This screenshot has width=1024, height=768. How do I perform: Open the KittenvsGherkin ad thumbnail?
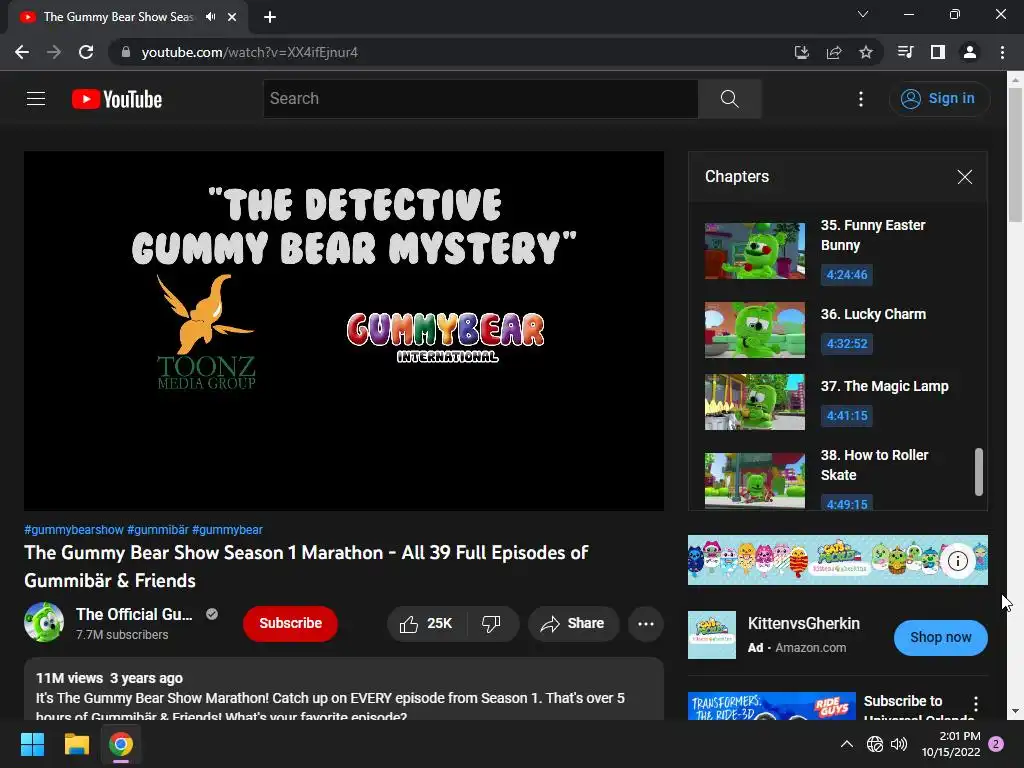712,635
